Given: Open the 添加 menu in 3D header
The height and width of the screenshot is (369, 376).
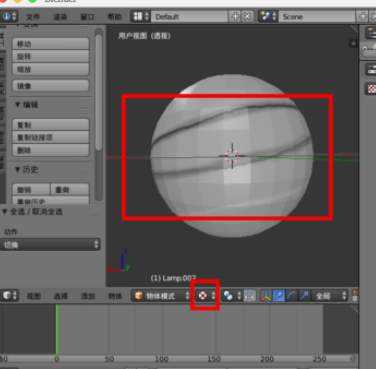Looking at the screenshot, I should tap(88, 296).
